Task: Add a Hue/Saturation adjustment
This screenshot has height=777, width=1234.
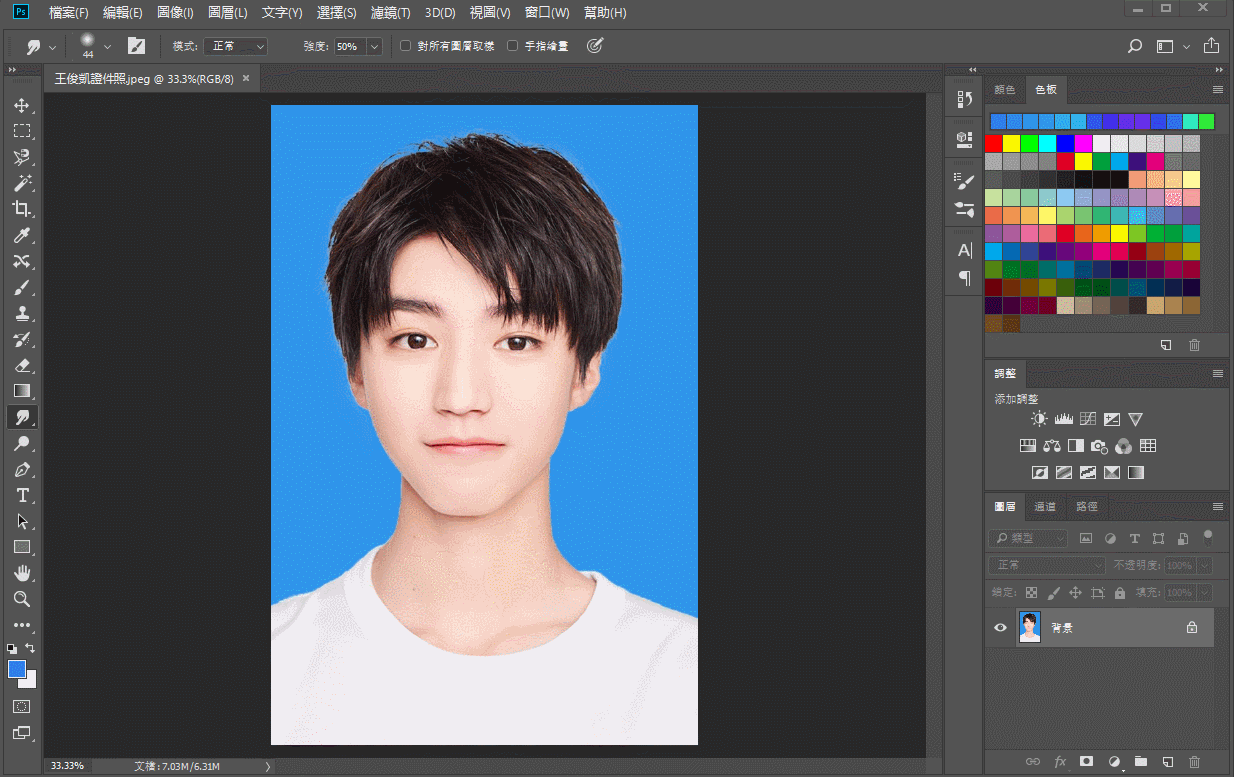Action: [1027, 446]
